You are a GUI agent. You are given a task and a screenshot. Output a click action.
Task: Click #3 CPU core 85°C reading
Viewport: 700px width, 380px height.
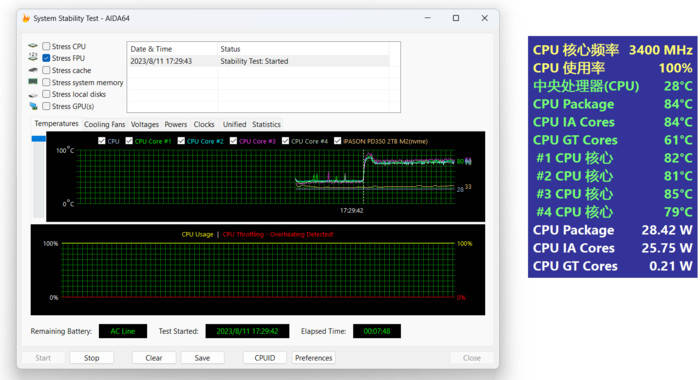[x=678, y=194]
